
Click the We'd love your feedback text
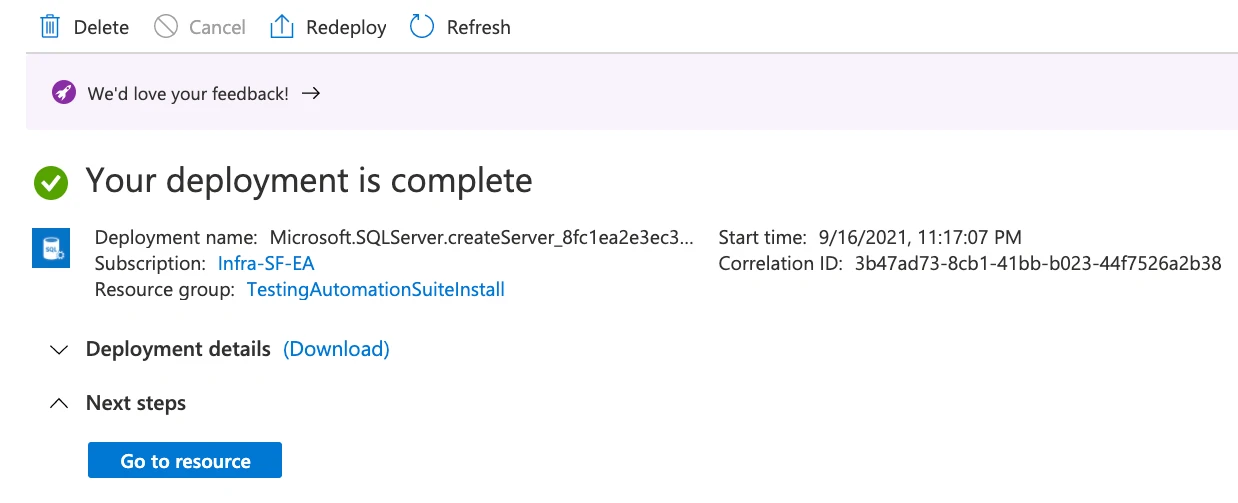tap(188, 93)
